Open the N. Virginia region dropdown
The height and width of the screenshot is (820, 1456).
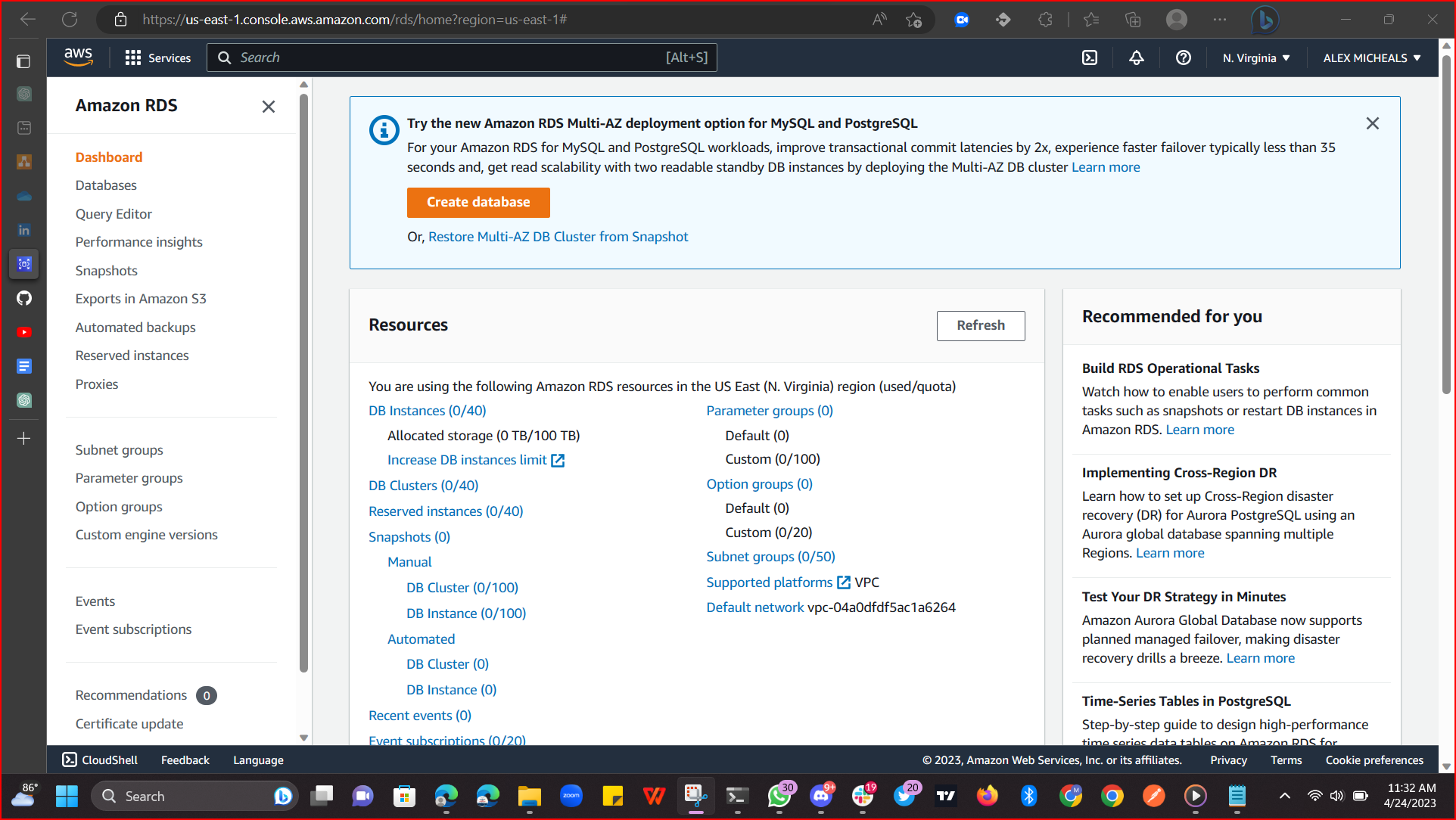click(x=1255, y=57)
